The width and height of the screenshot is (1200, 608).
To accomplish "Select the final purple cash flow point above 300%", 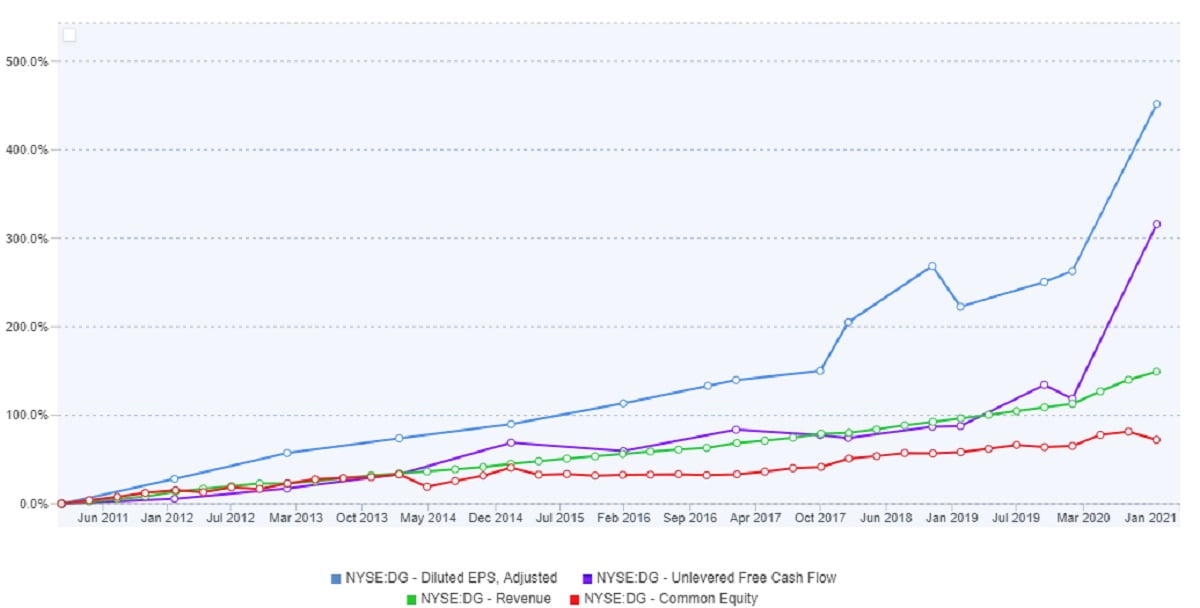I will coord(1156,224).
